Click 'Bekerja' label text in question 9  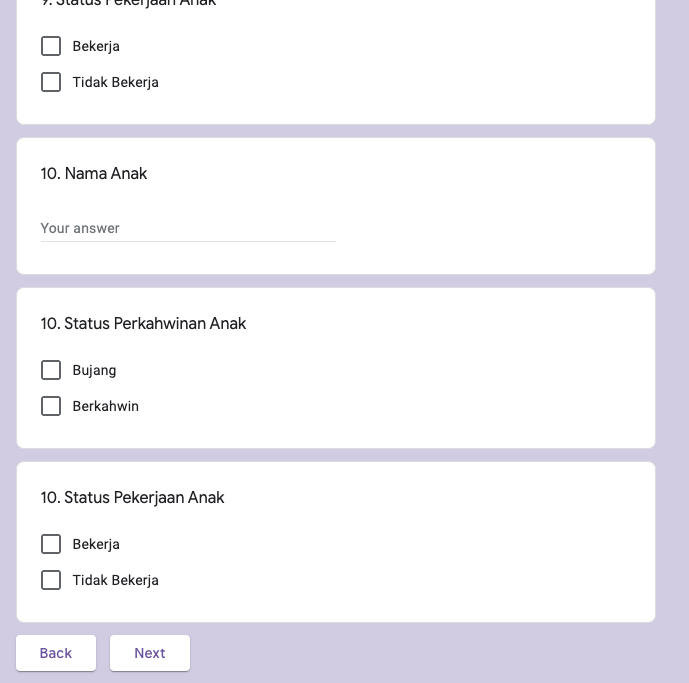pos(96,46)
